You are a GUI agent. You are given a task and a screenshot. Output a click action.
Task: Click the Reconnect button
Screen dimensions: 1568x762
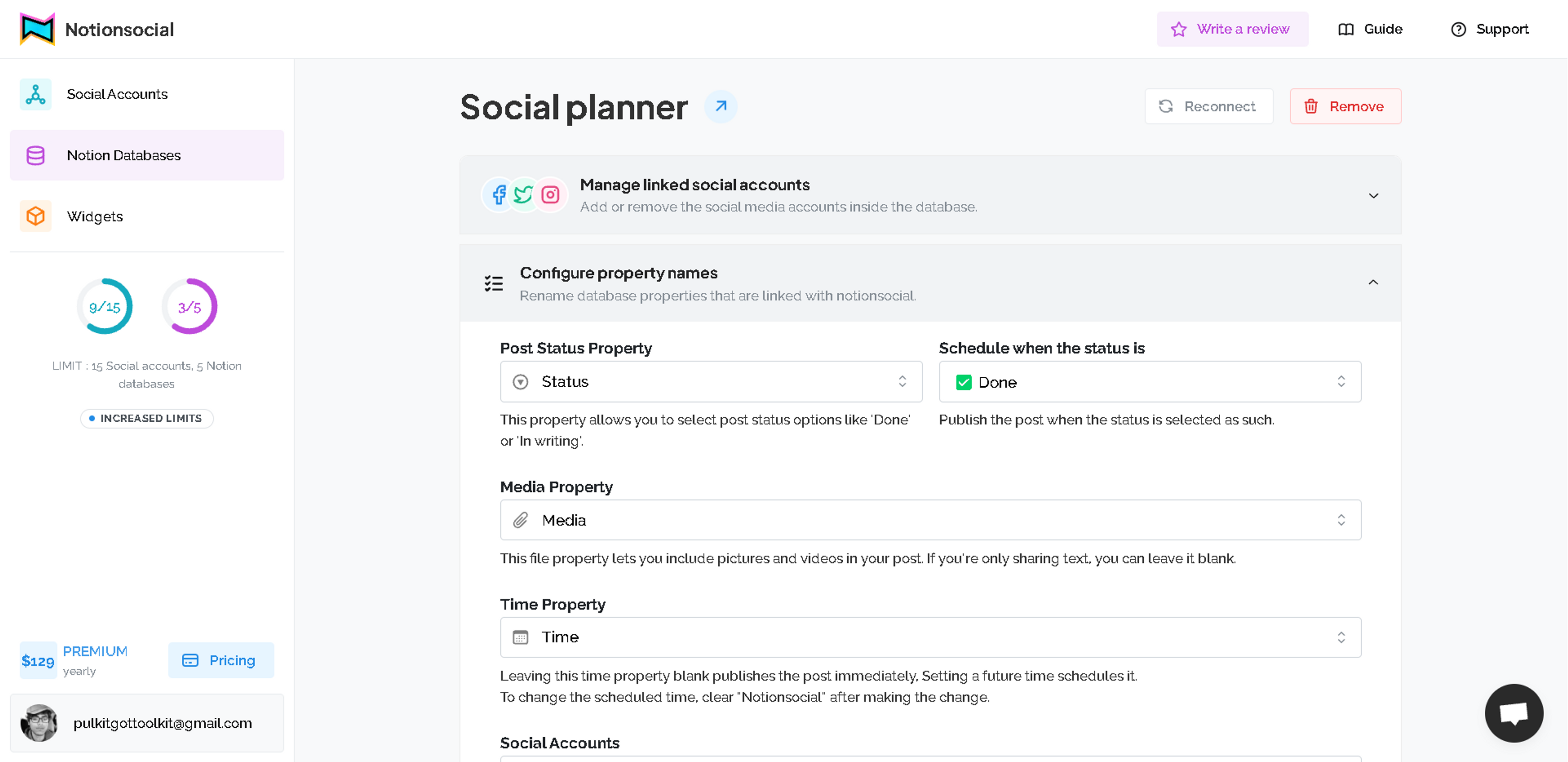(1208, 107)
